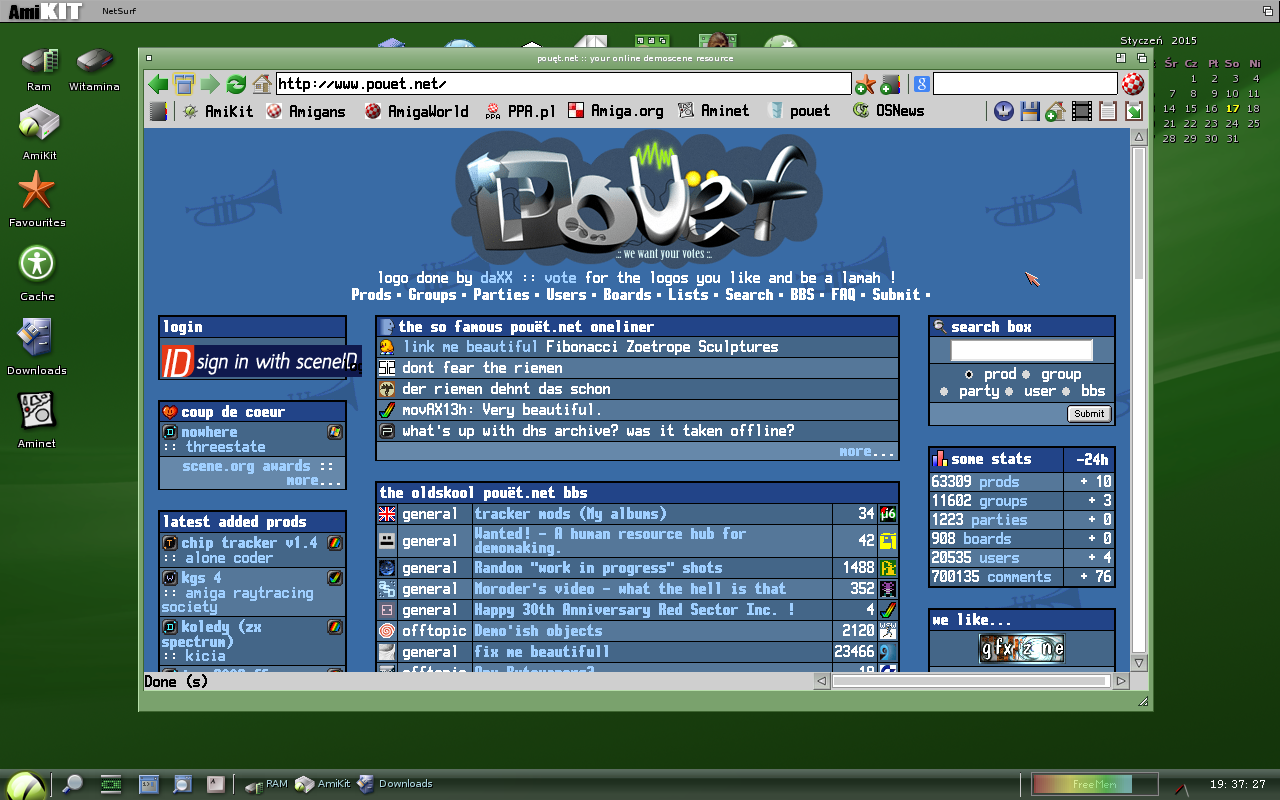Open the gfxzone thumbnail under we like...
Viewport: 1280px width, 800px height.
coord(1021,648)
